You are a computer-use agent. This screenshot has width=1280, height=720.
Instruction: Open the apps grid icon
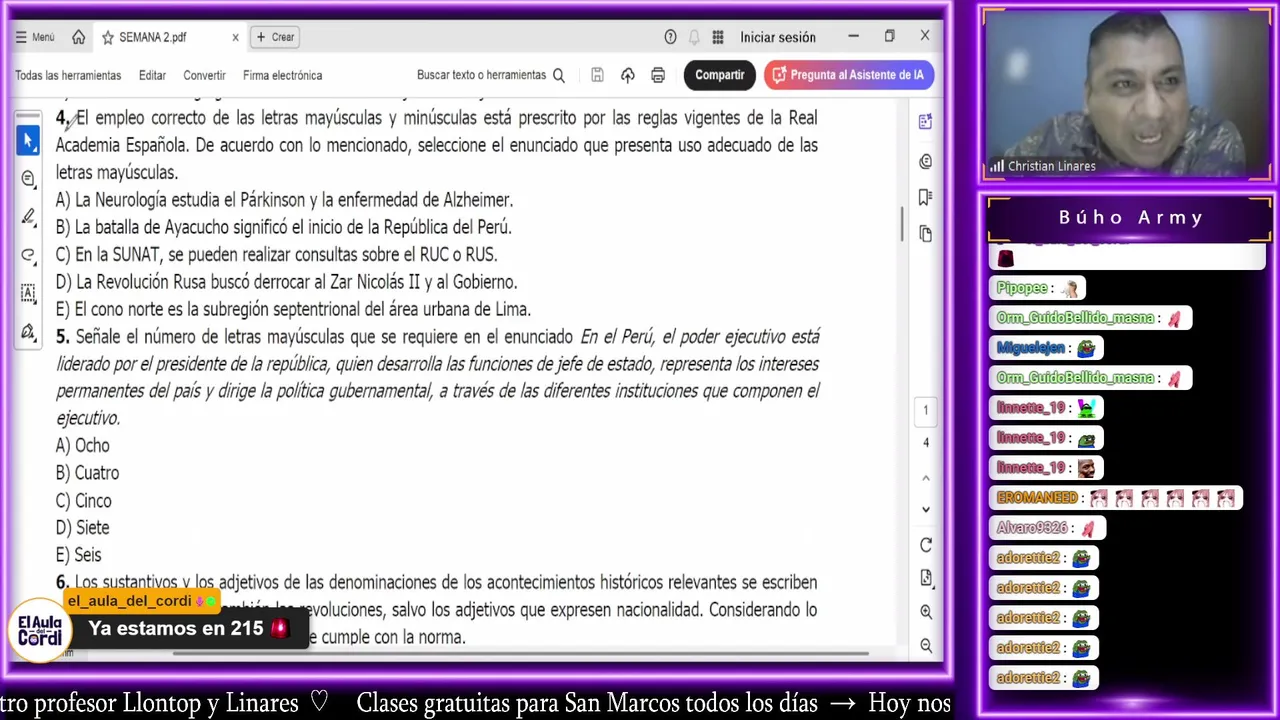(718, 37)
